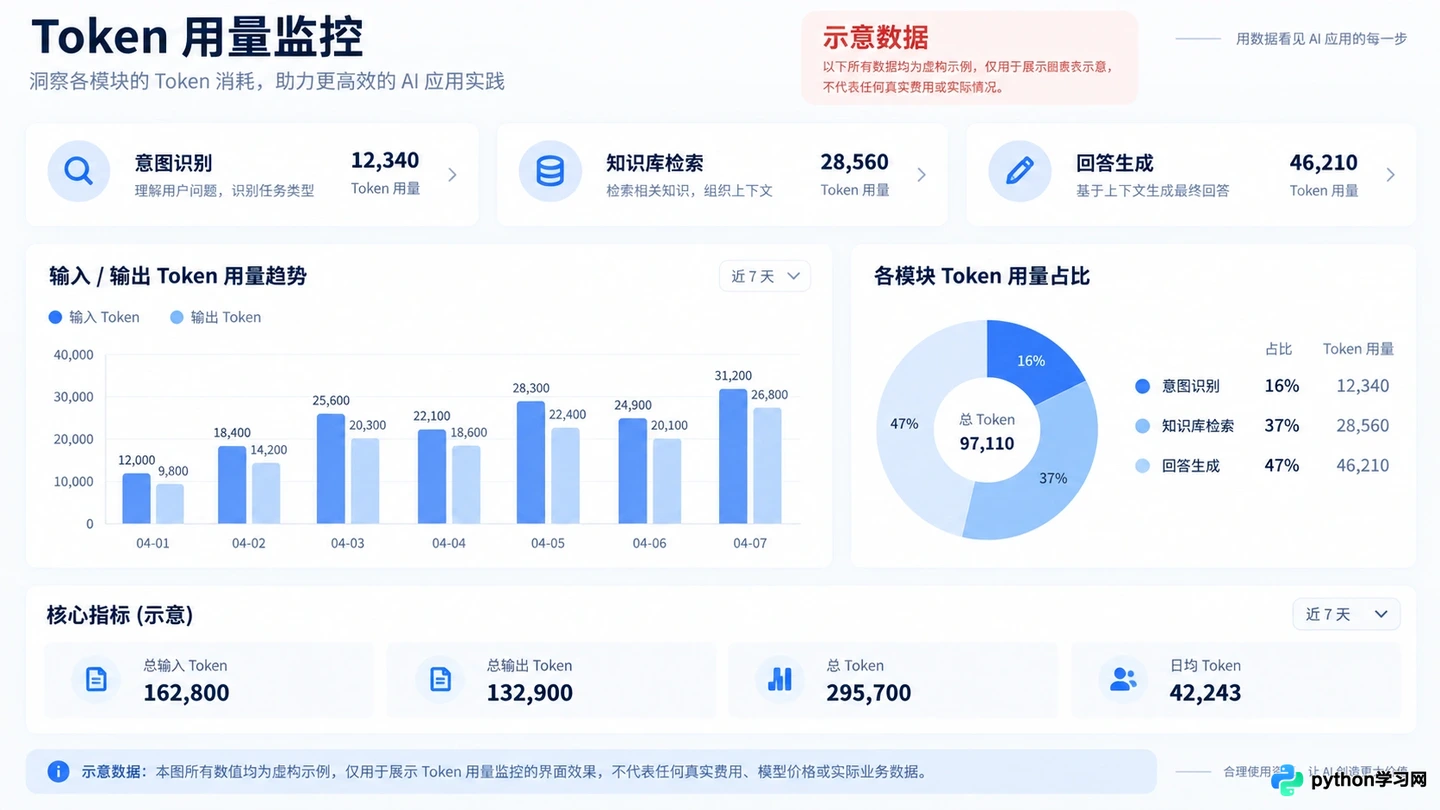Viewport: 1440px width, 810px height.
Task: Open the 近7天 dropdown in 核心指标 section
Action: tap(1346, 614)
